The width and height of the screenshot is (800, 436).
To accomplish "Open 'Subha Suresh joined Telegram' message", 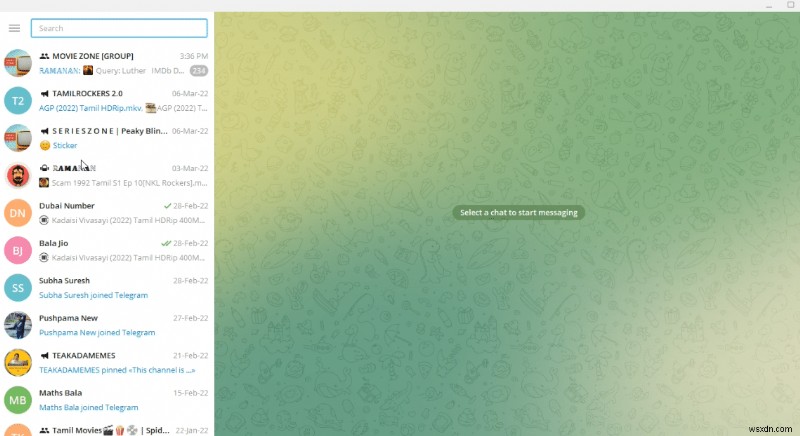I will point(93,295).
